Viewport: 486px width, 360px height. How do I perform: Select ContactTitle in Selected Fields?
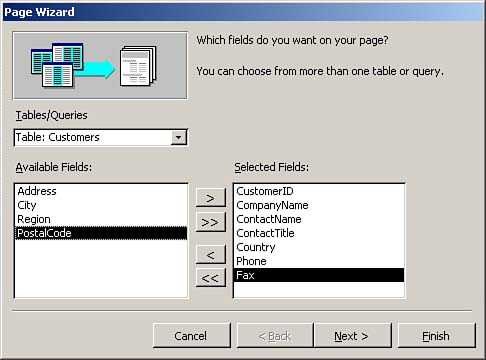coord(319,233)
